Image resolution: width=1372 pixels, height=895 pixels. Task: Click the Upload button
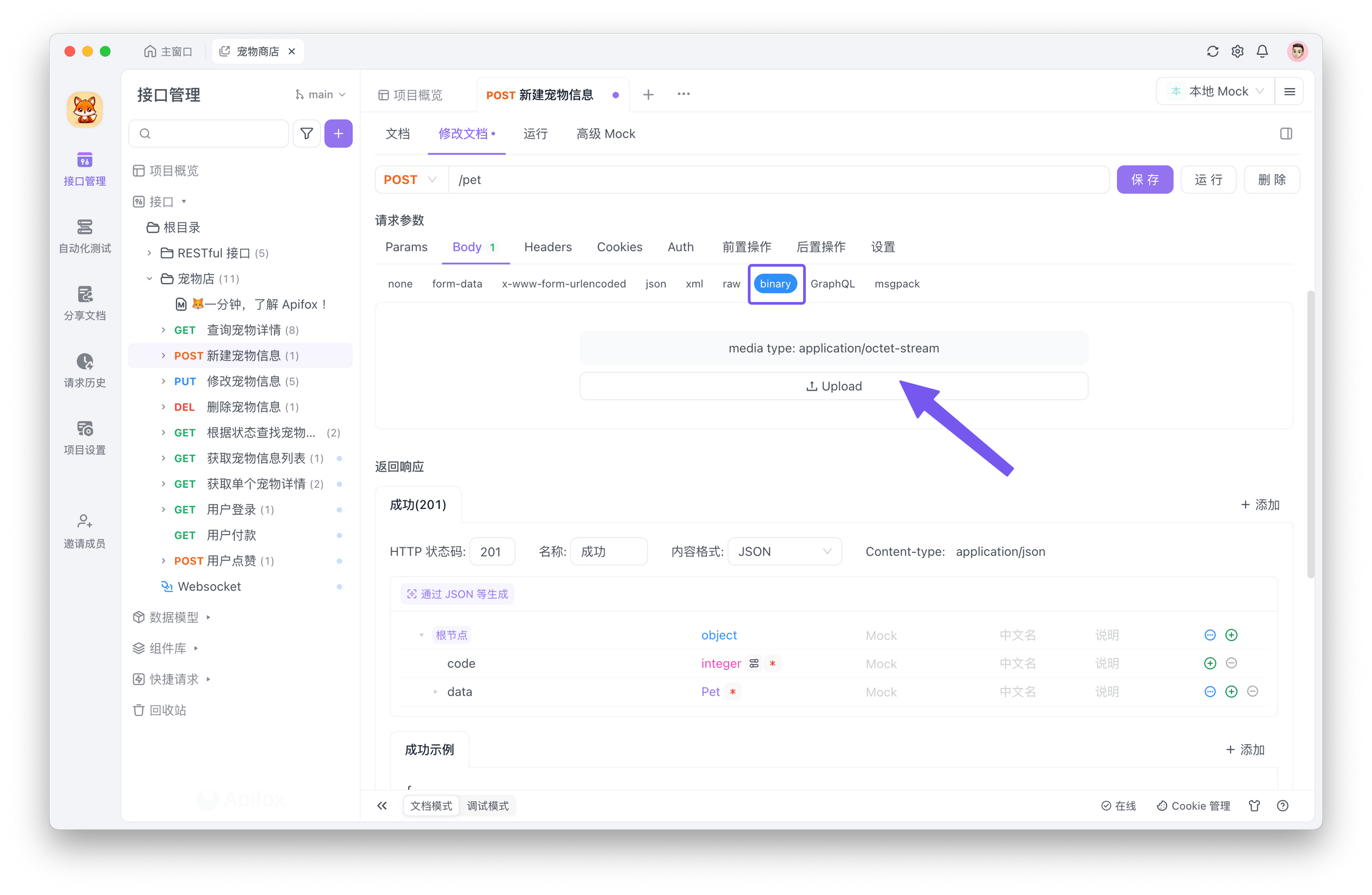[x=833, y=387]
